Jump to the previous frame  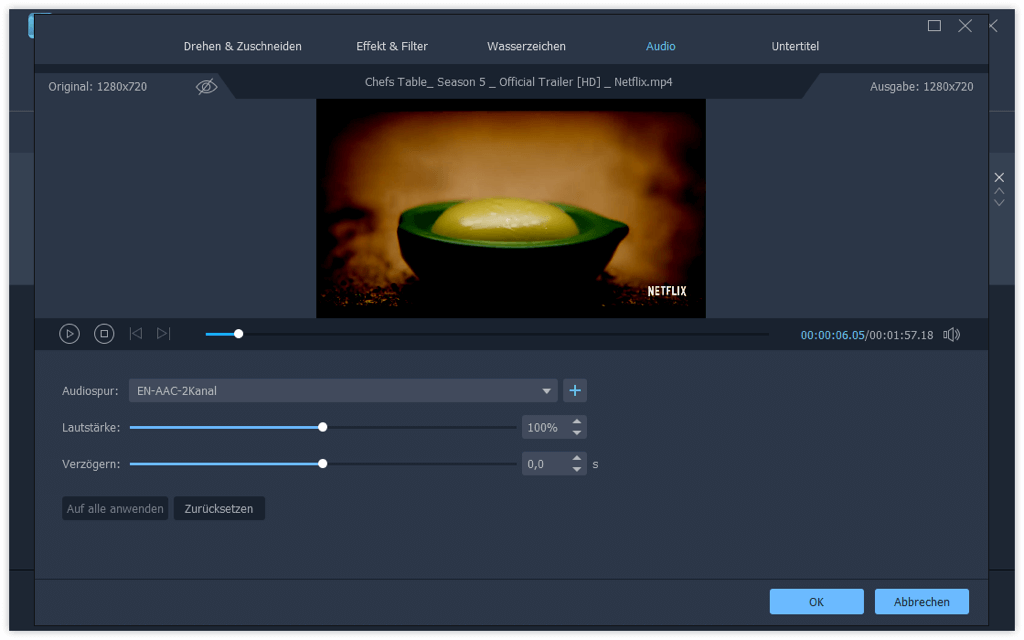coord(135,334)
